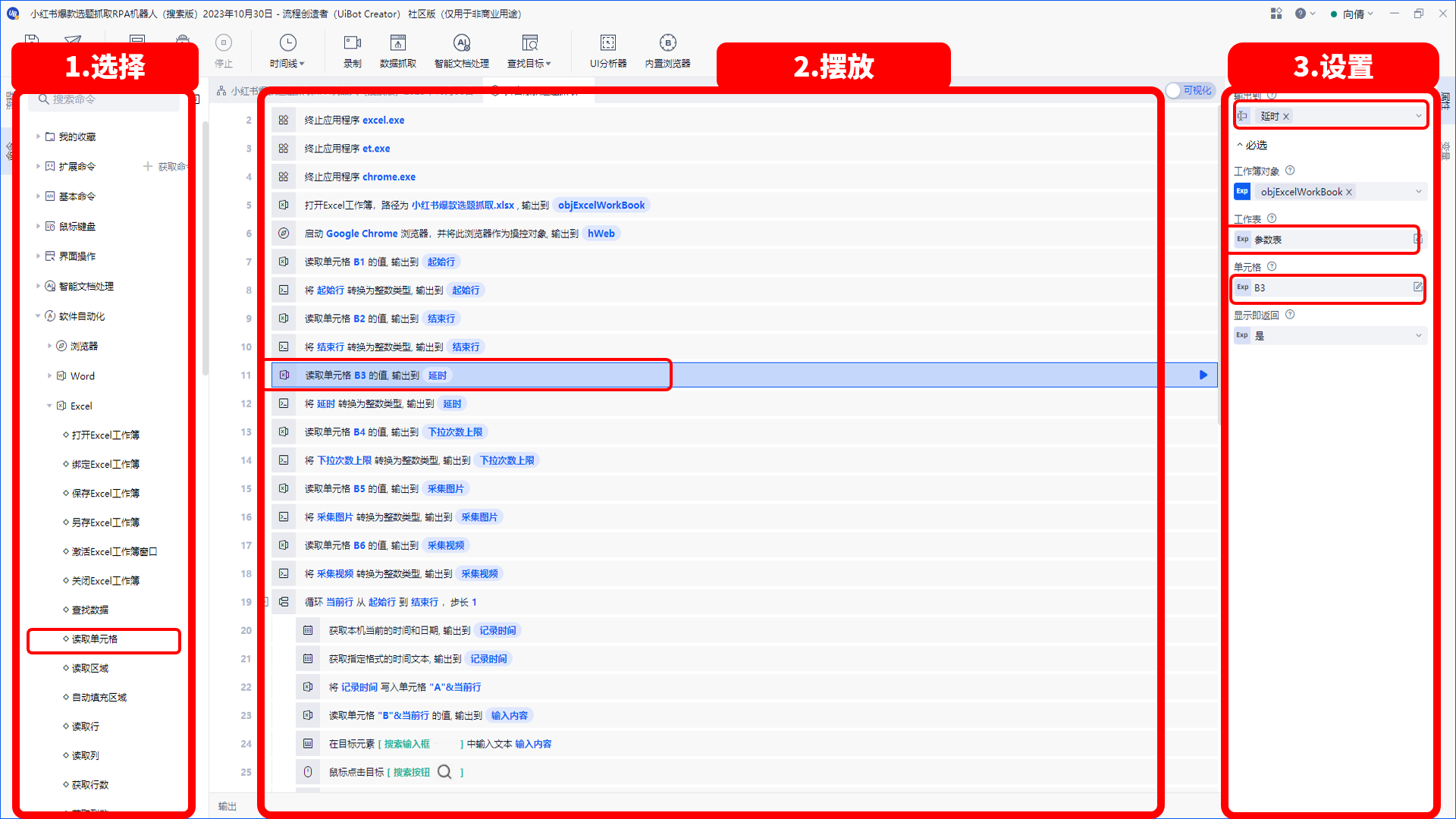Screen dimensions: 1456x819
Task: Open the 工作簿对象 dropdown arrow
Action: 1418,192
